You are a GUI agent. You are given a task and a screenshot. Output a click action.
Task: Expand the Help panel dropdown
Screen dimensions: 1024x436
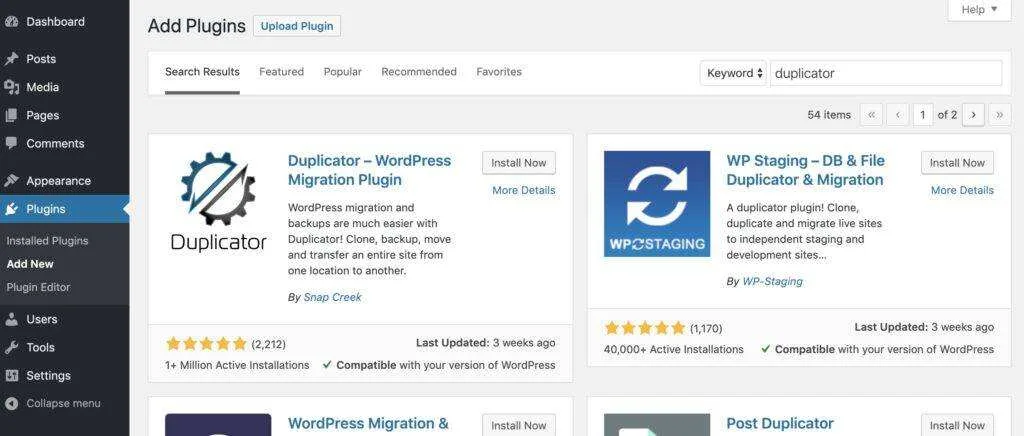[x=979, y=10]
